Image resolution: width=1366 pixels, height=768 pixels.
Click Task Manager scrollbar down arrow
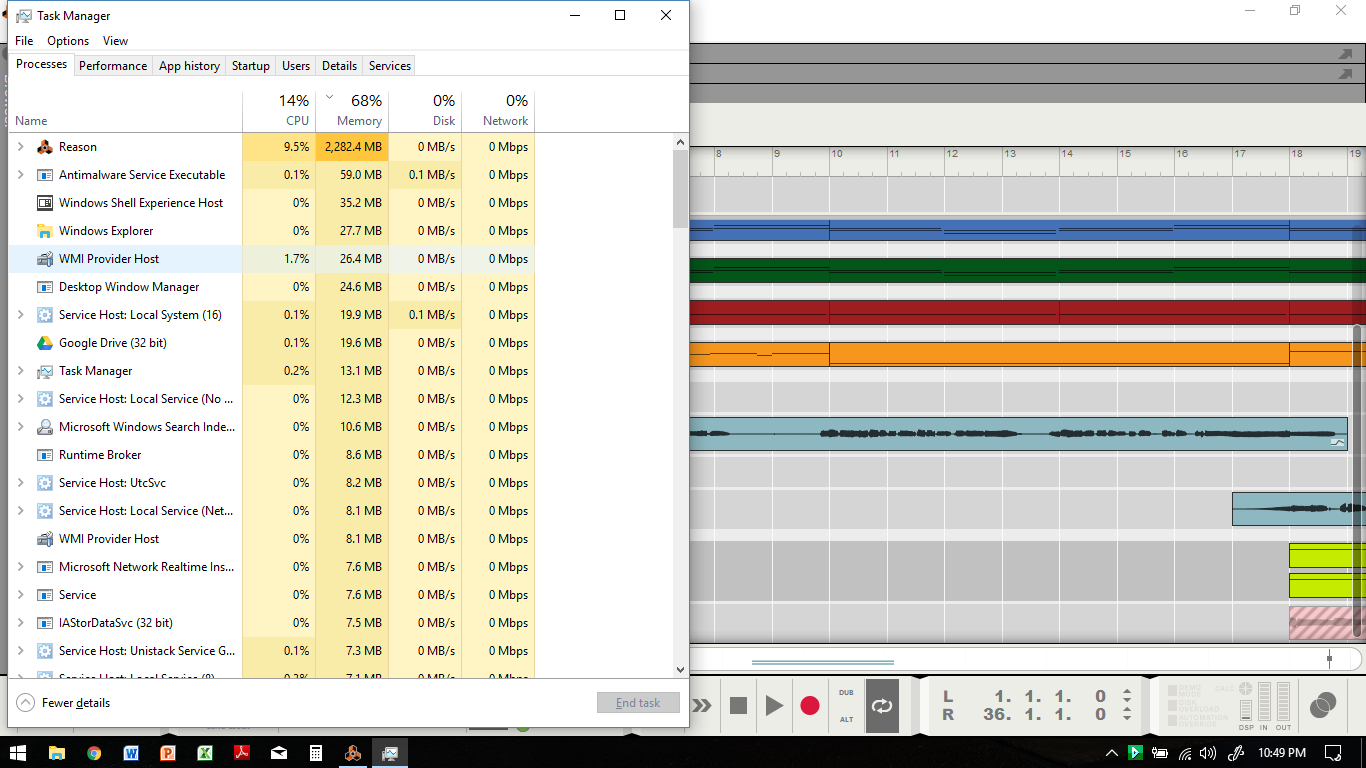(681, 670)
